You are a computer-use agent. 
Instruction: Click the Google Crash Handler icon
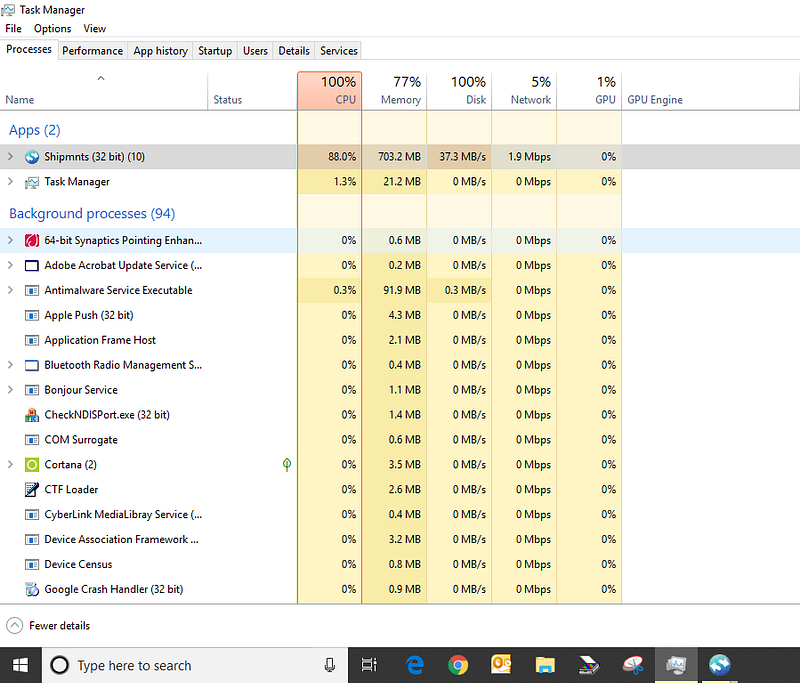pos(32,589)
